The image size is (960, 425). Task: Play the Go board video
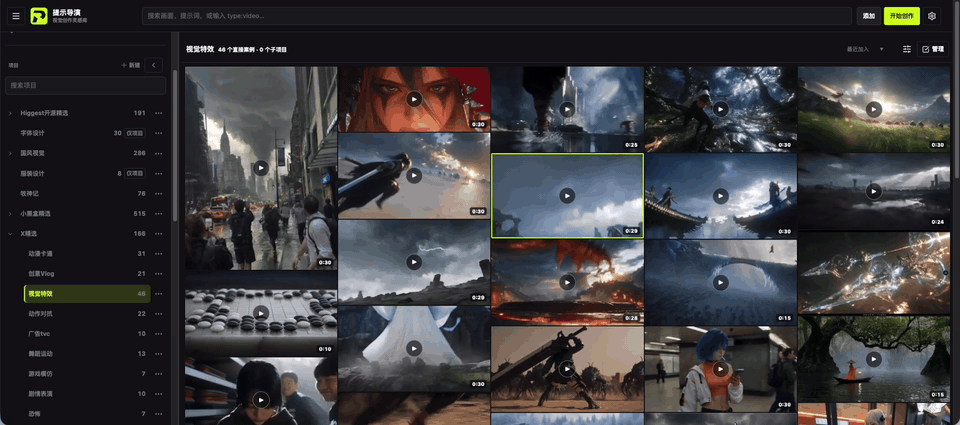tap(261, 313)
